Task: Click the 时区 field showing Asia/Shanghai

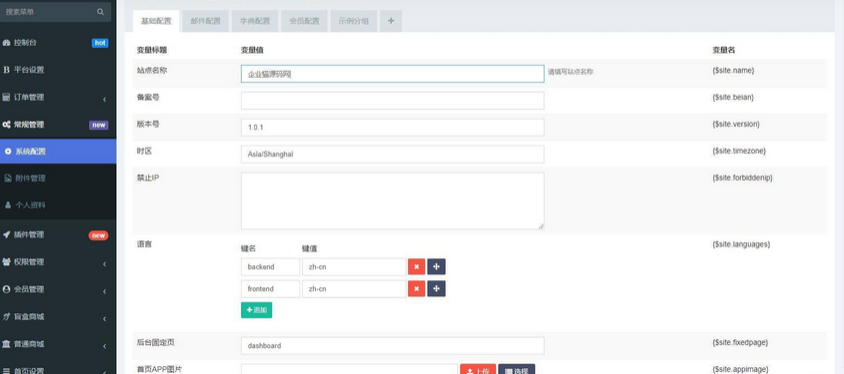Action: point(392,154)
